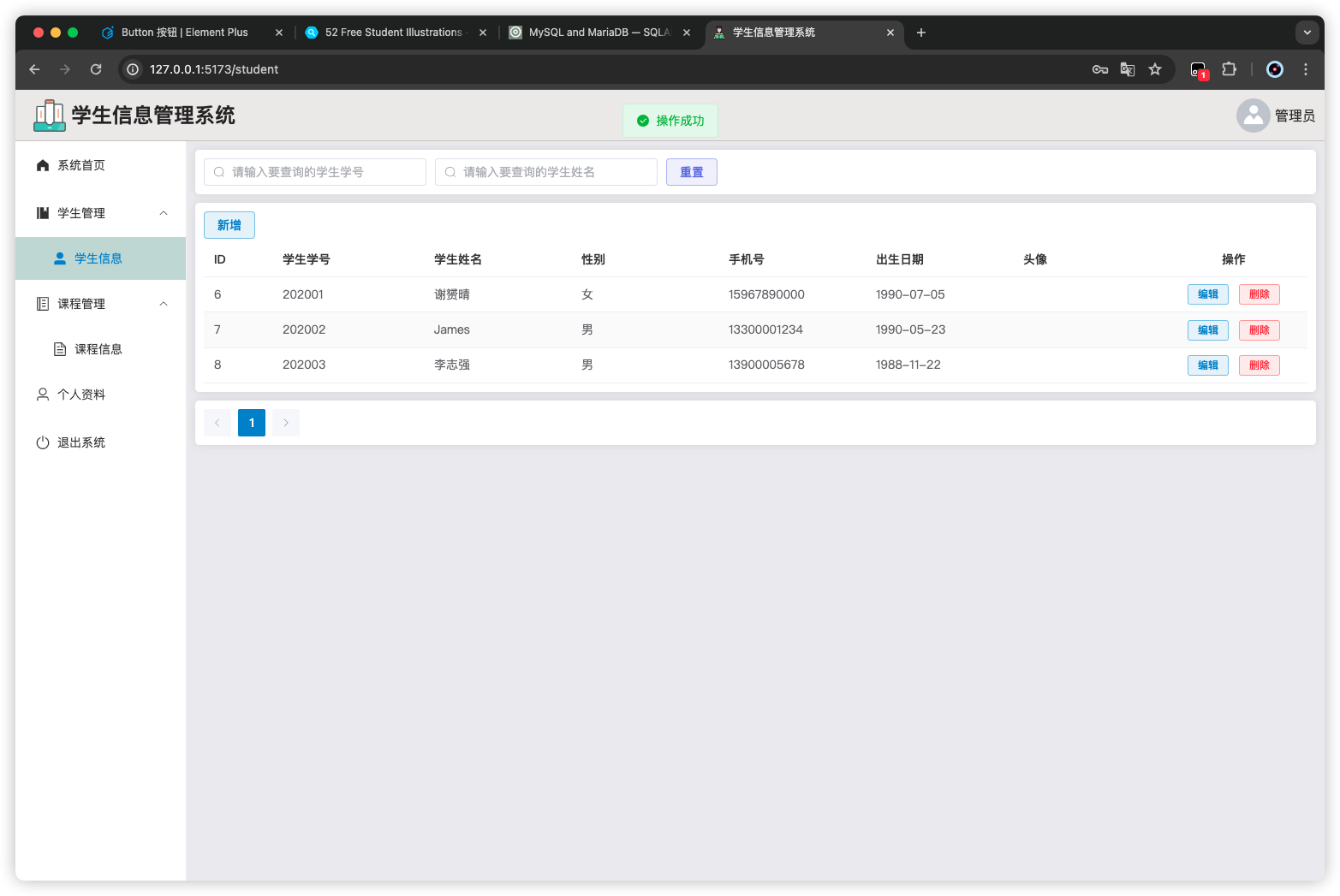1340x896 pixels.
Task: Click phone number 13300001234 cell
Action: click(x=765, y=329)
